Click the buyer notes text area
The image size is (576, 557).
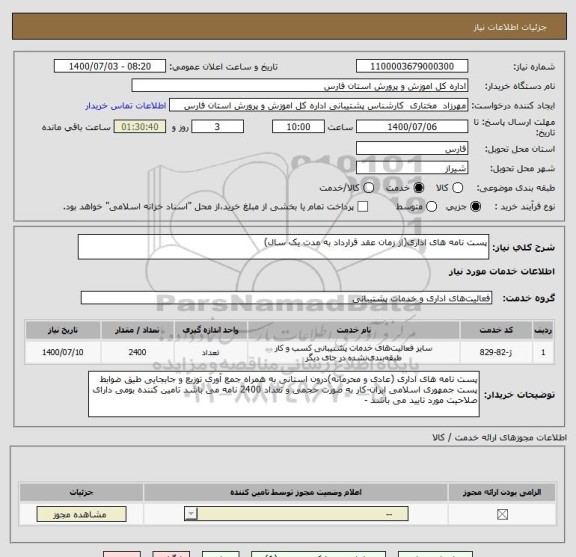pos(284,394)
